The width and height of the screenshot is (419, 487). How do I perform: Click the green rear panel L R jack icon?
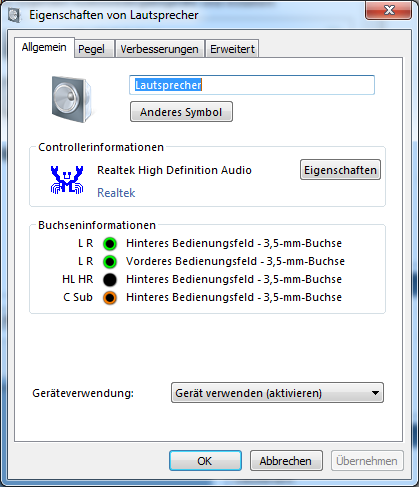[x=110, y=244]
